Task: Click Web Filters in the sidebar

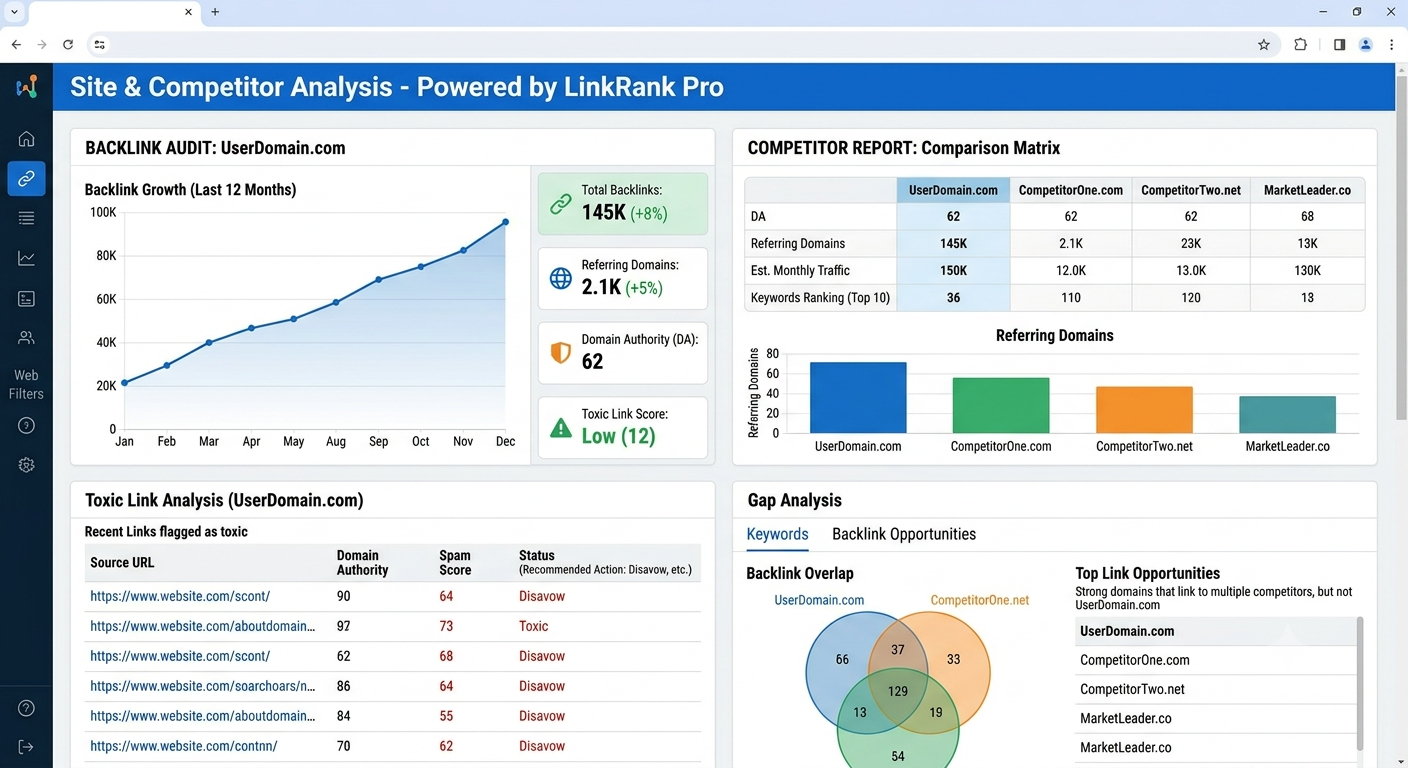Action: 26,384
